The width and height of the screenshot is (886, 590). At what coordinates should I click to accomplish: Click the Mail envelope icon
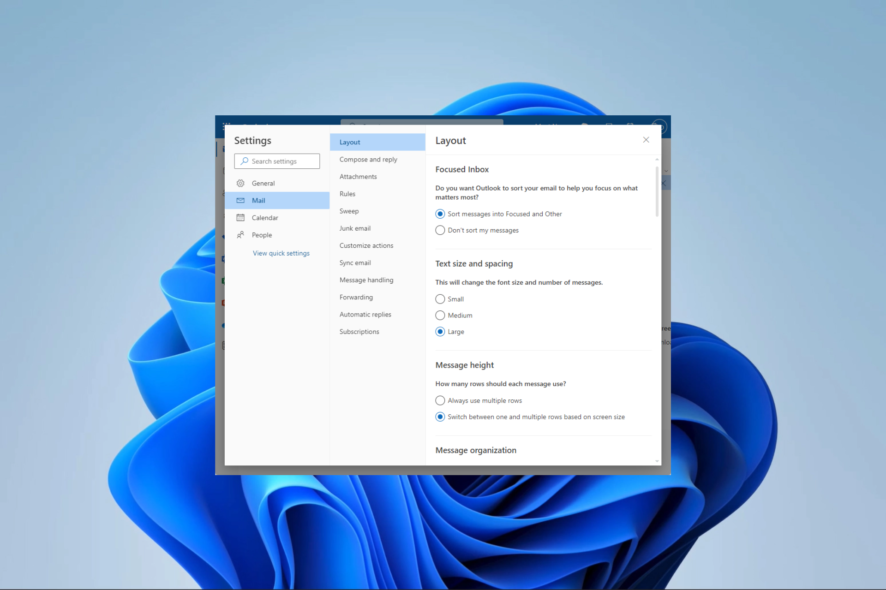tap(241, 200)
